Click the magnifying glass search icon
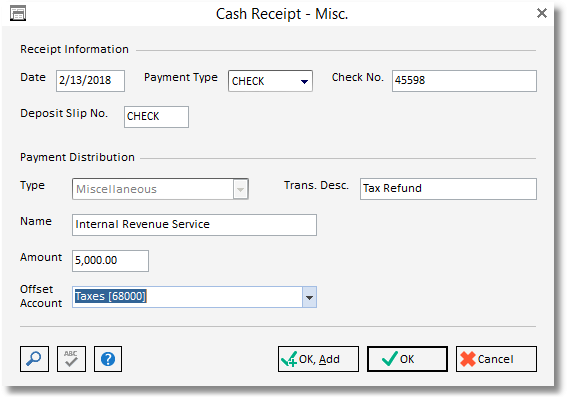 tap(34, 359)
